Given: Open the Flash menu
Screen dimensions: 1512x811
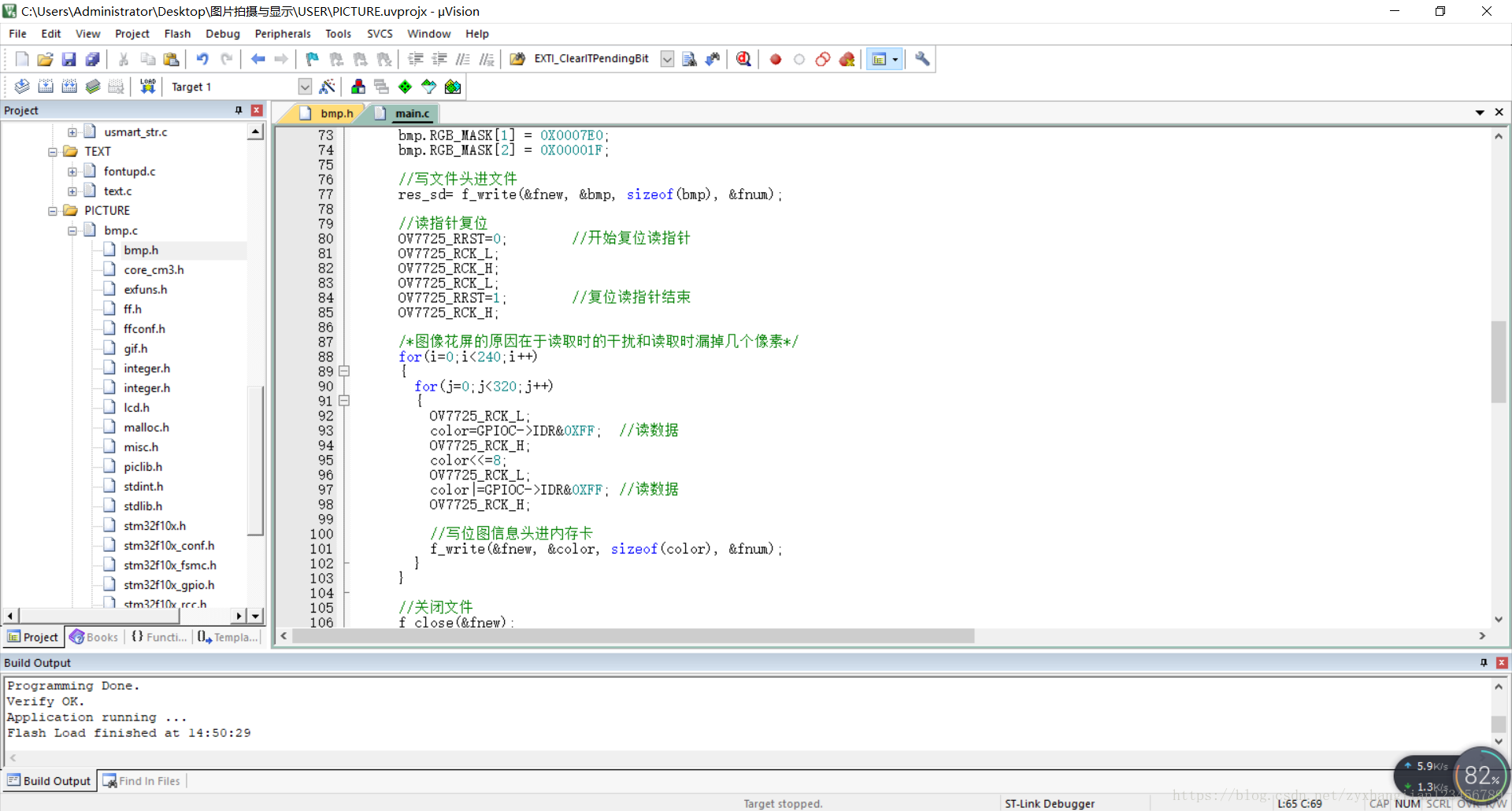Looking at the screenshot, I should (177, 34).
